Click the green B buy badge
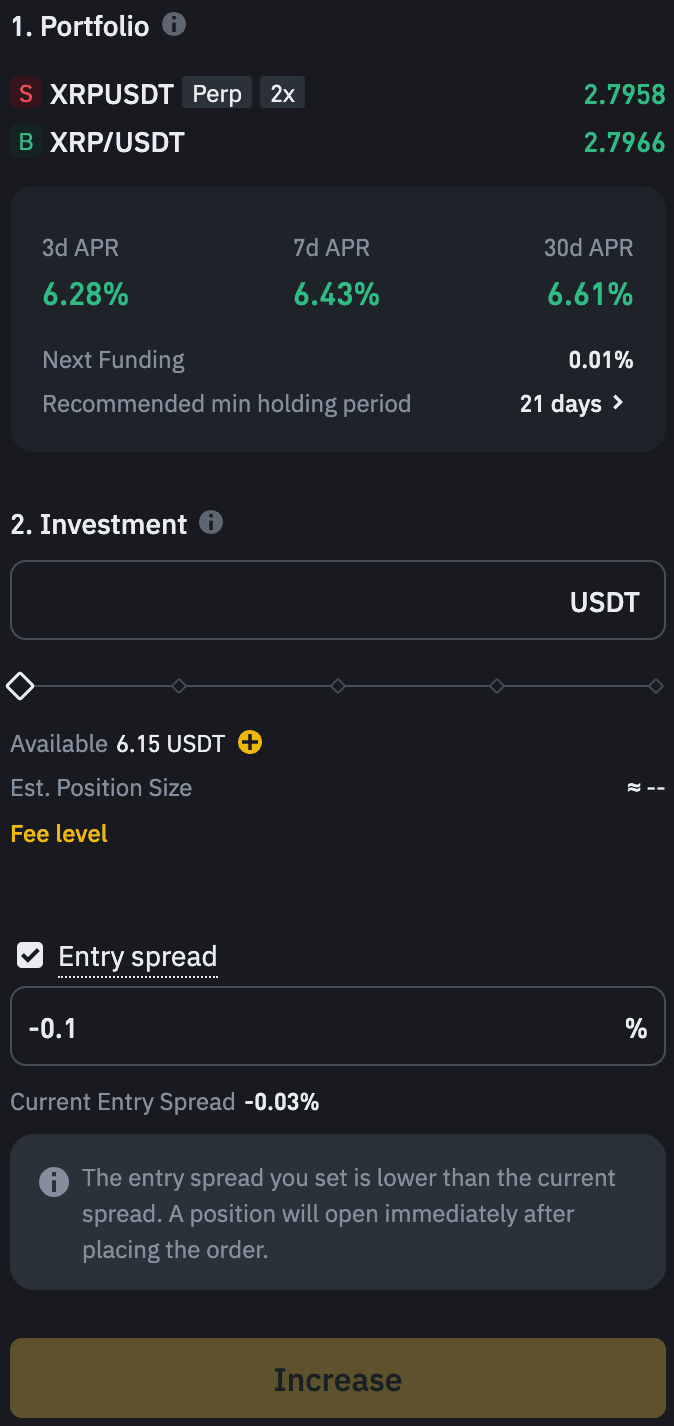This screenshot has width=674, height=1426. point(26,143)
